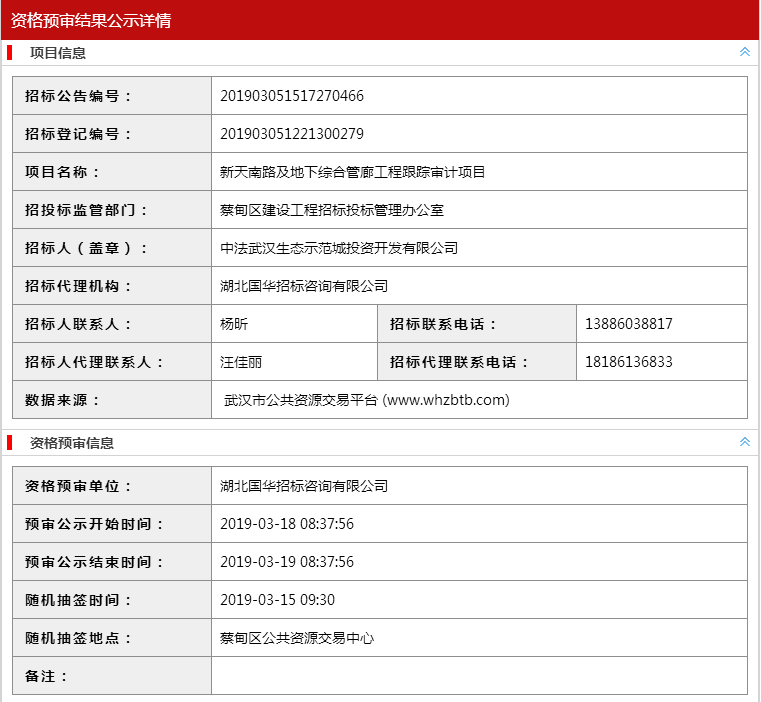The height and width of the screenshot is (702, 761).
Task: Click the 招标代理机构 label
Action: (78, 286)
